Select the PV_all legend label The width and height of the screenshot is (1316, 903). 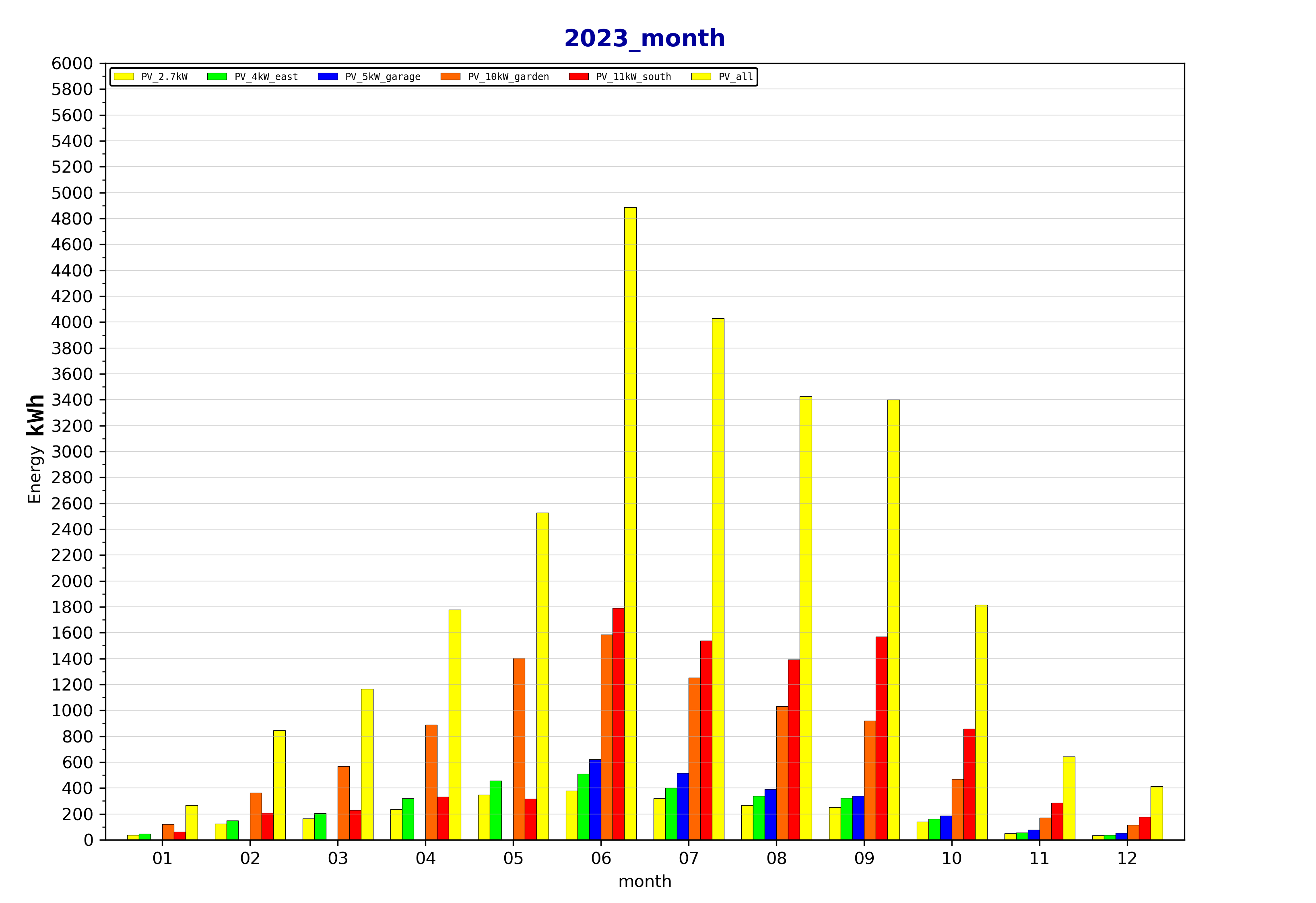pos(736,77)
